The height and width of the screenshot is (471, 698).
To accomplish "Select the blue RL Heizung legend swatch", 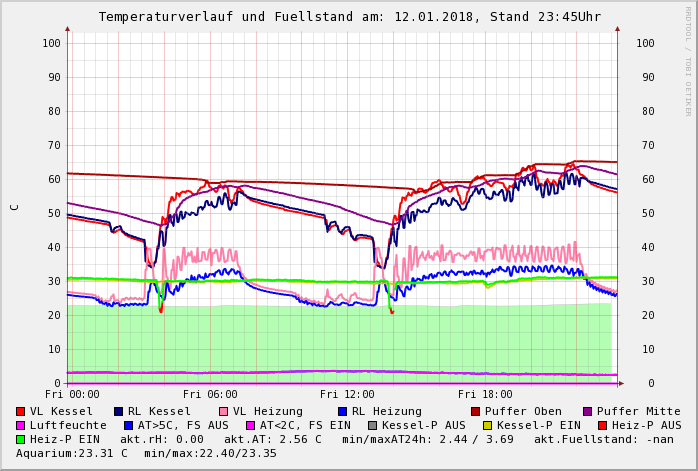I will pos(342,412).
